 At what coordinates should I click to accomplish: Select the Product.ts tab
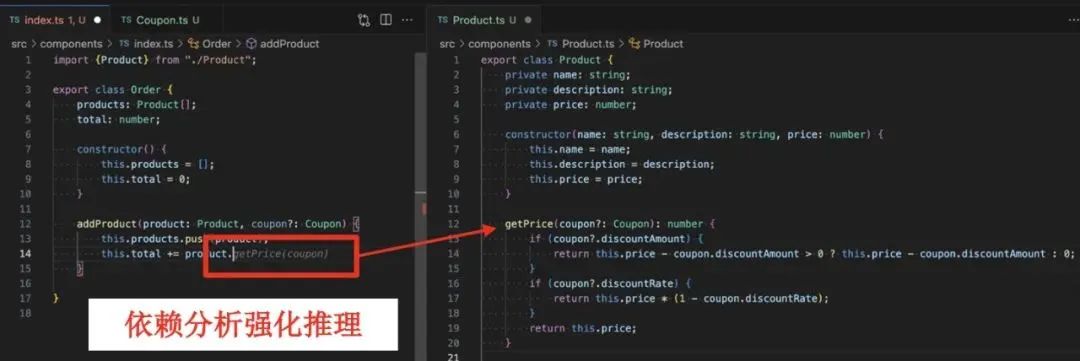pyautogui.click(x=485, y=20)
